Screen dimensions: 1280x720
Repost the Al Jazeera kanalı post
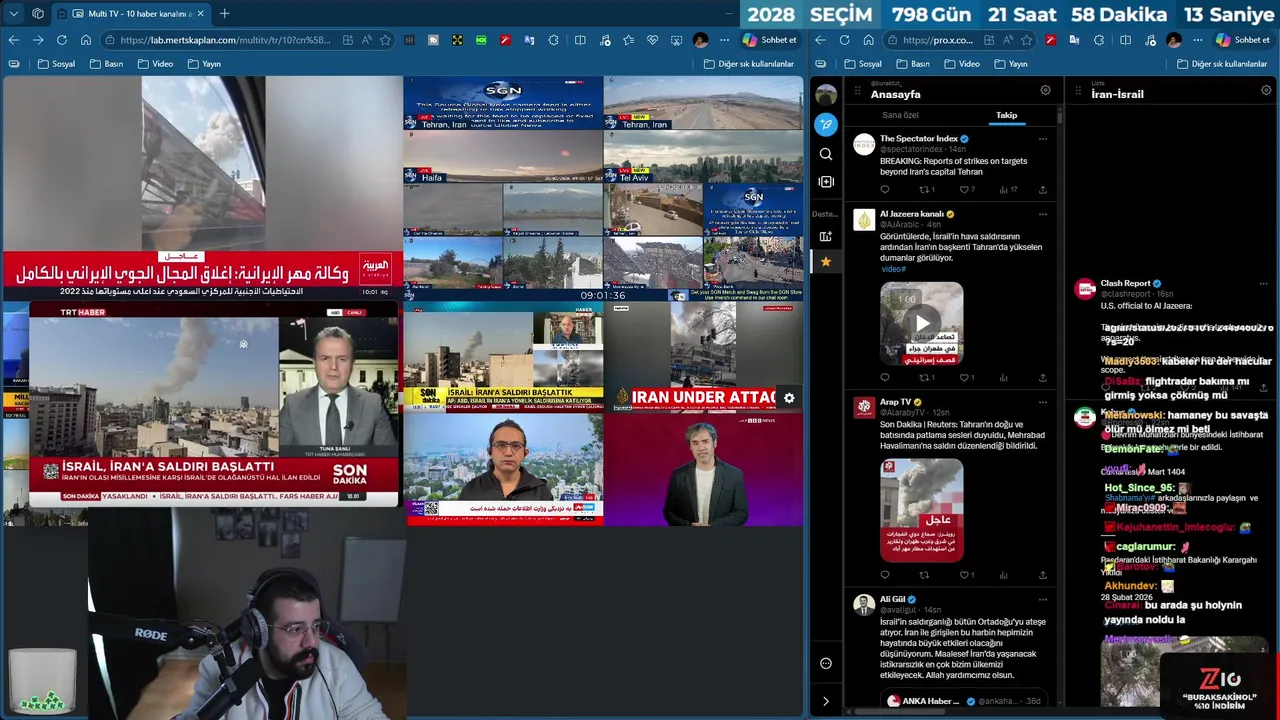(x=924, y=378)
